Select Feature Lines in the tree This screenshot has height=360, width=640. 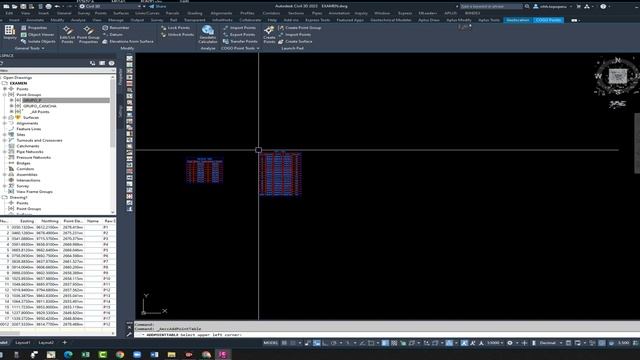[x=29, y=129]
